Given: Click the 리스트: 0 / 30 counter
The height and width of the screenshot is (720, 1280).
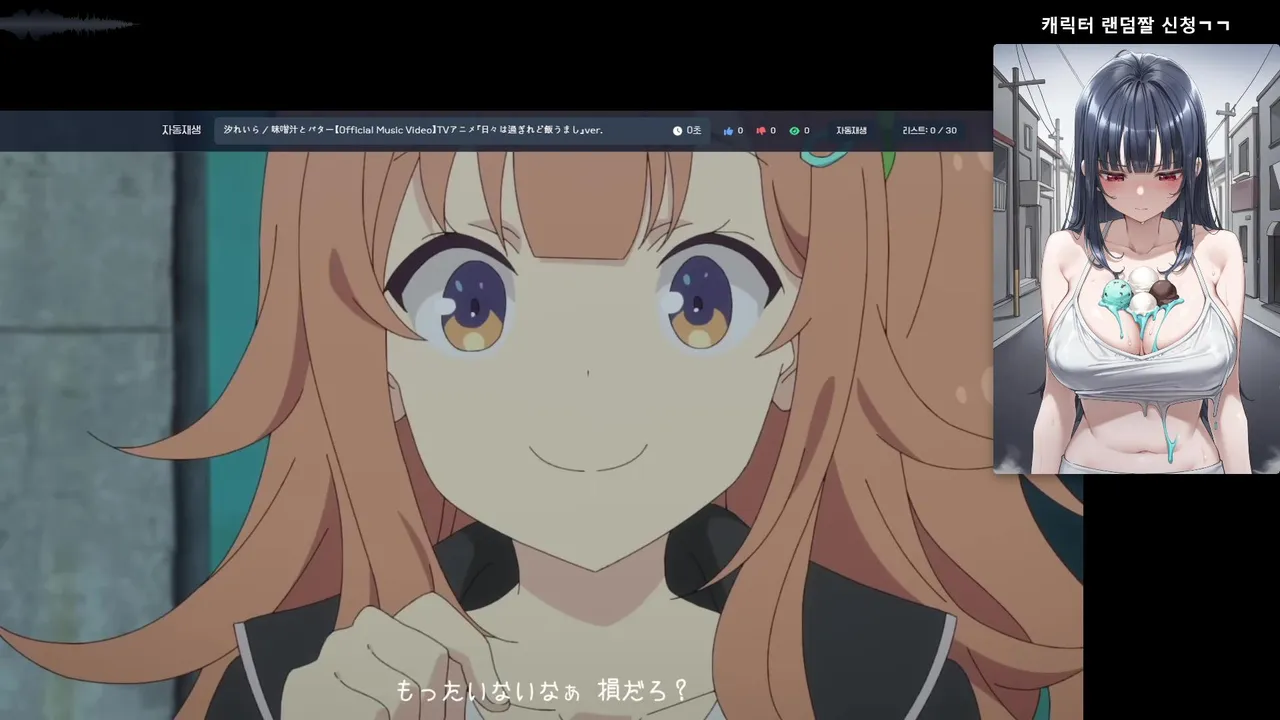Looking at the screenshot, I should click(x=929, y=131).
